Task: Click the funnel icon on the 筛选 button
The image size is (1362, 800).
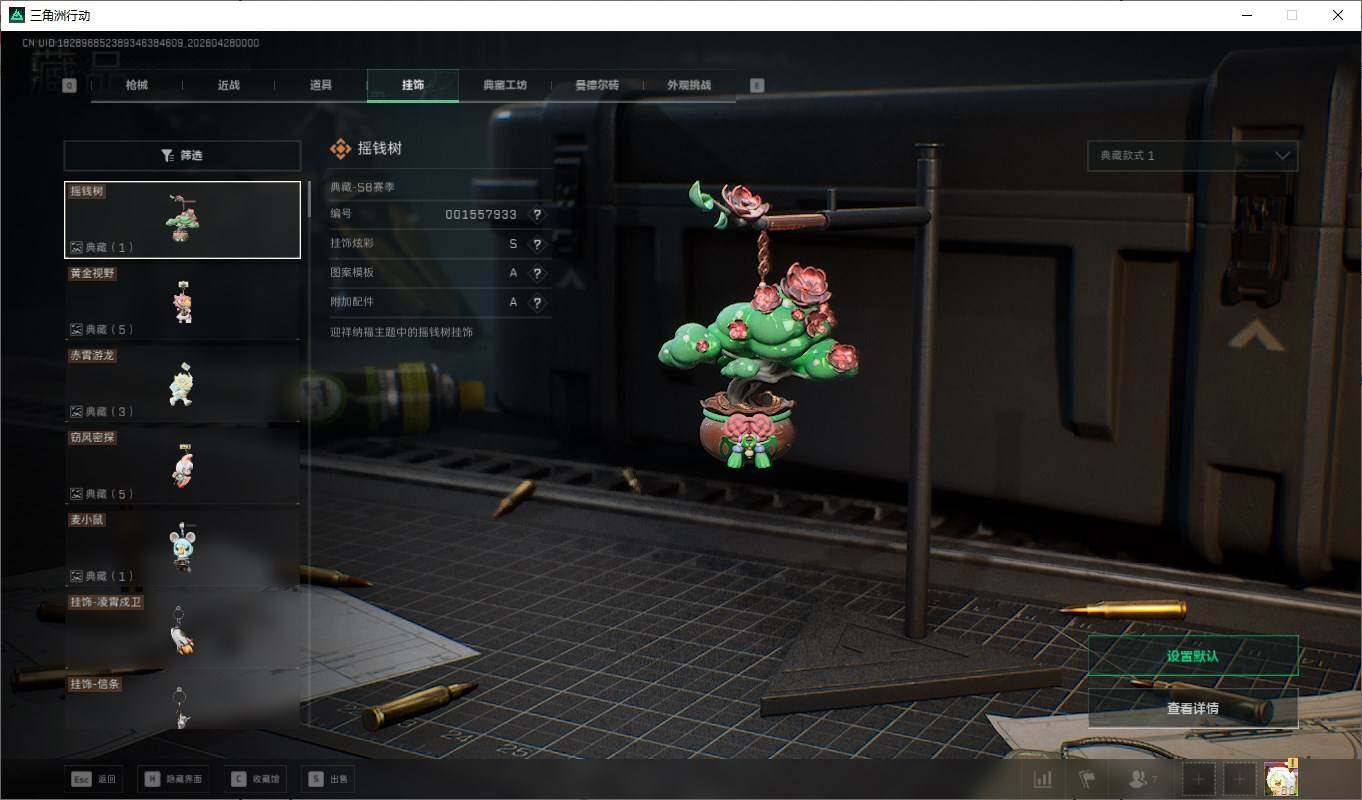Action: point(167,155)
